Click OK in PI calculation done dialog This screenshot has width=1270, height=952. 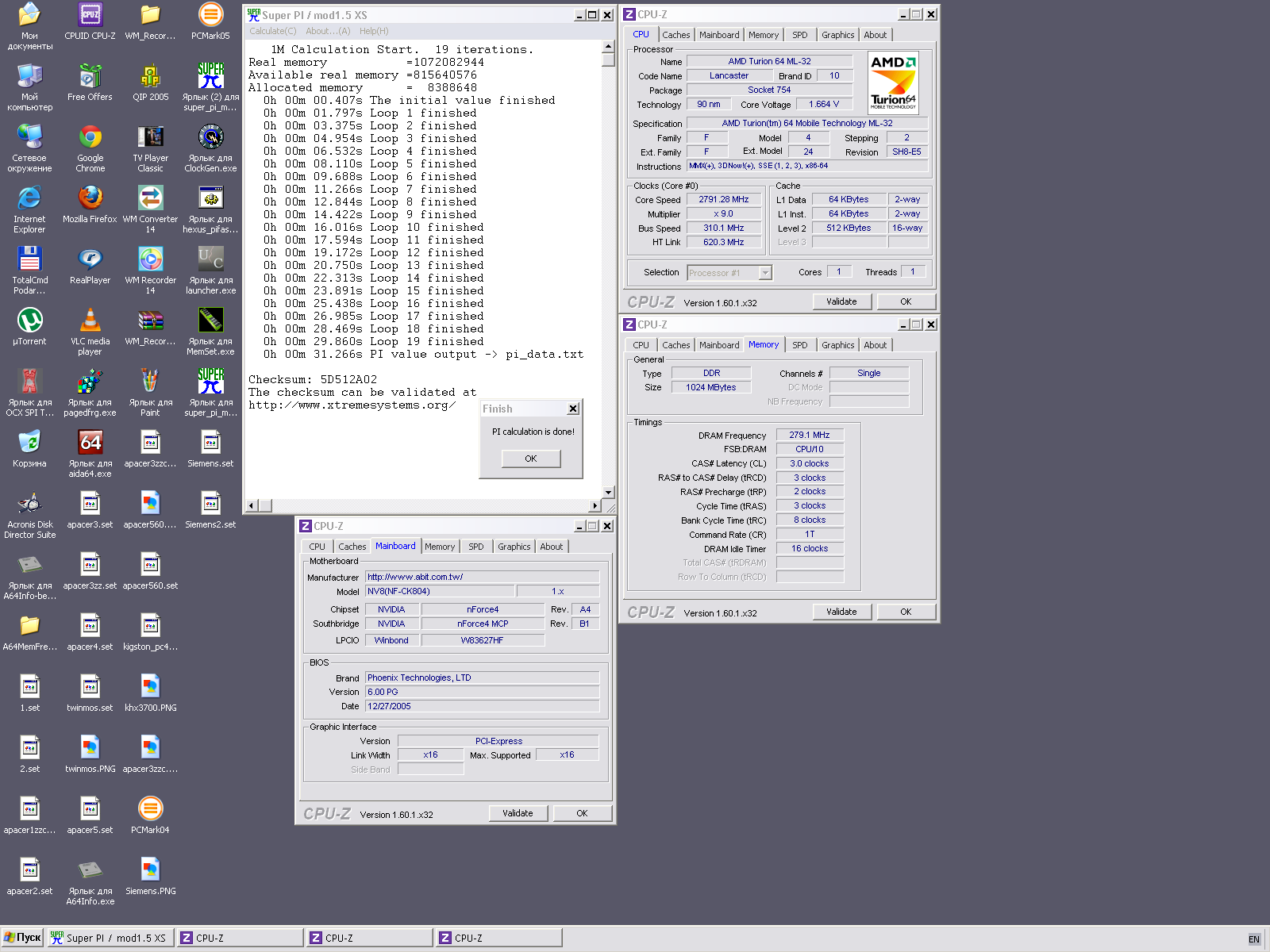[x=531, y=459]
